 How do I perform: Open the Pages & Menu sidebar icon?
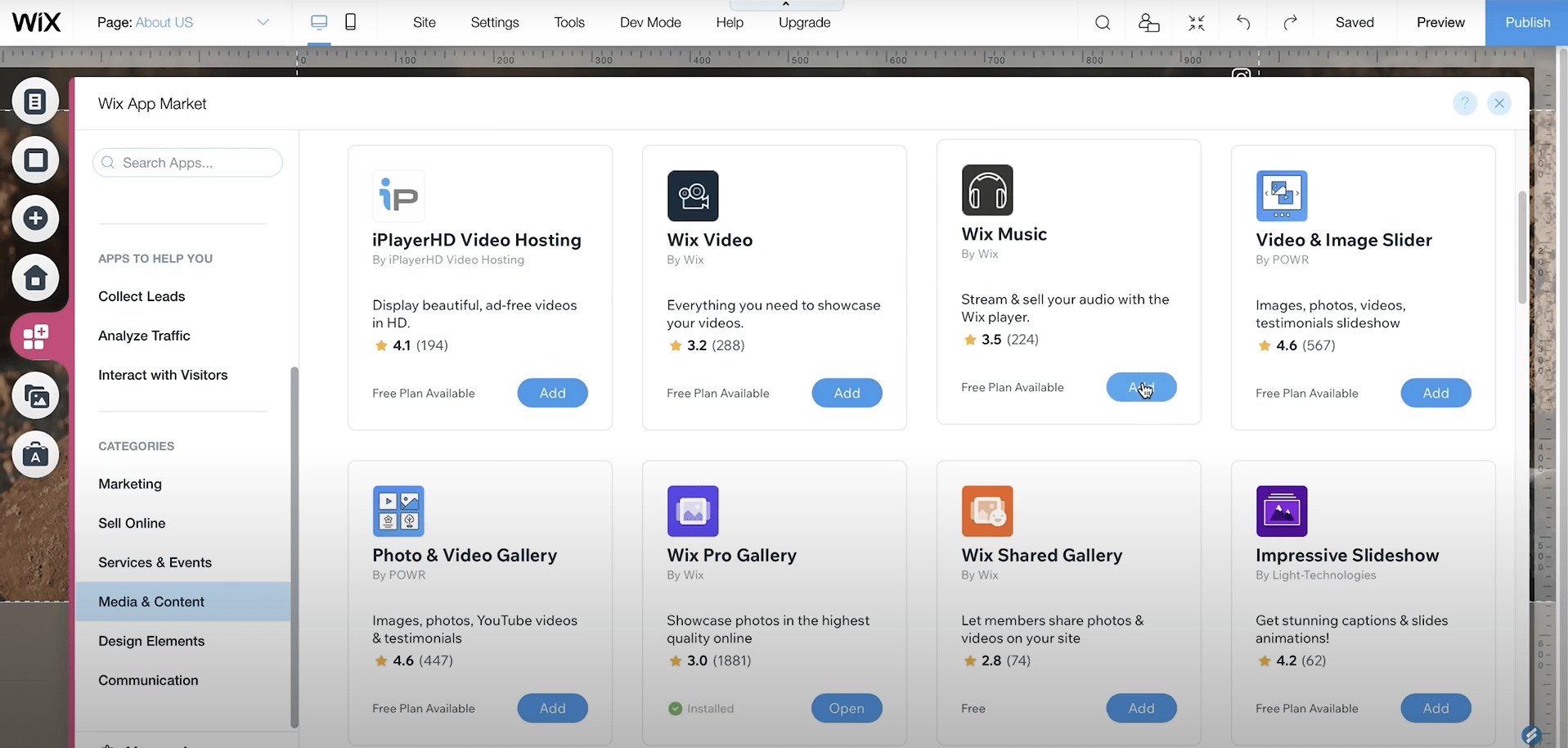pyautogui.click(x=35, y=101)
